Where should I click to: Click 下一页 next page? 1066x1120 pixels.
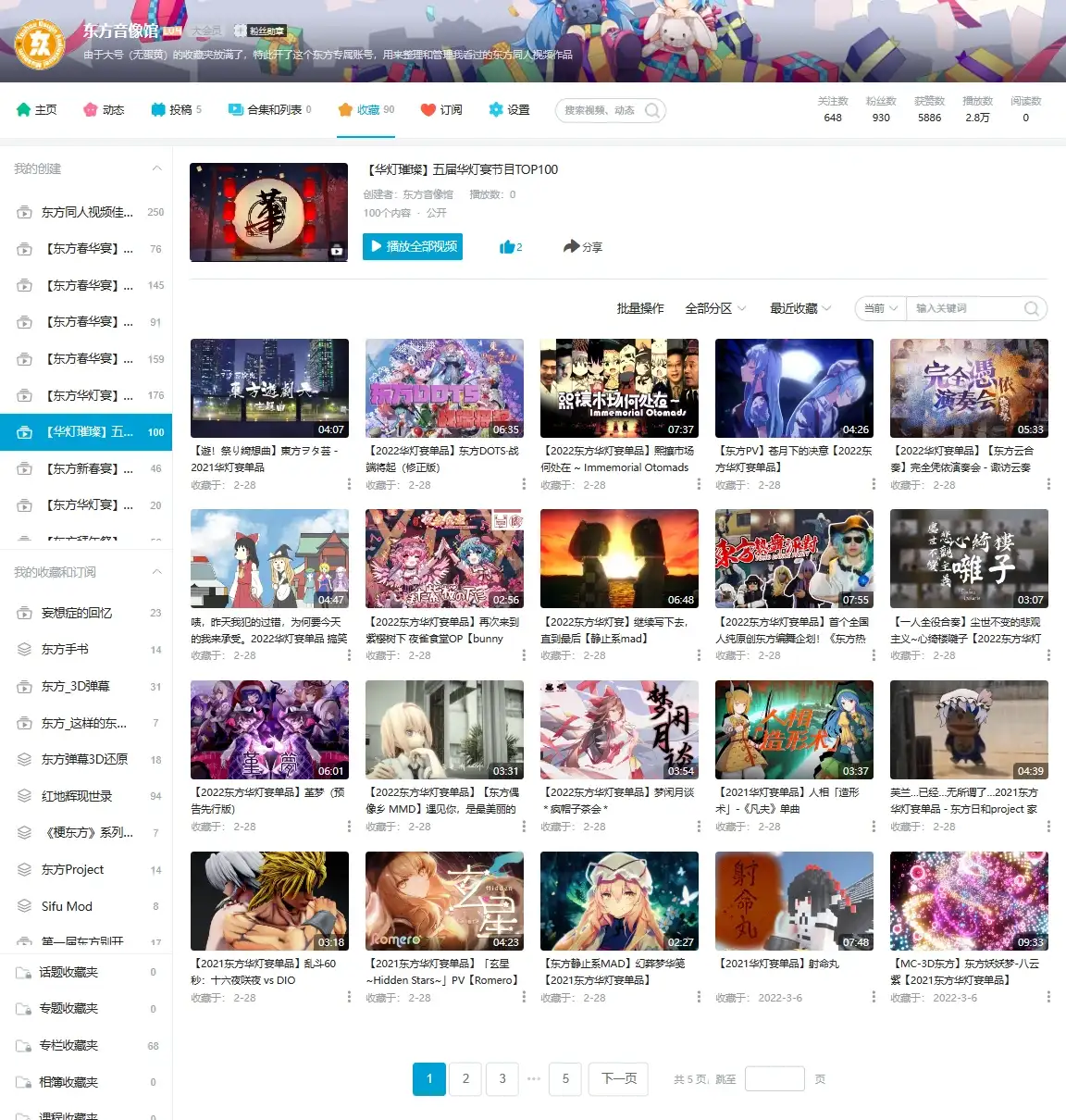click(x=619, y=1078)
